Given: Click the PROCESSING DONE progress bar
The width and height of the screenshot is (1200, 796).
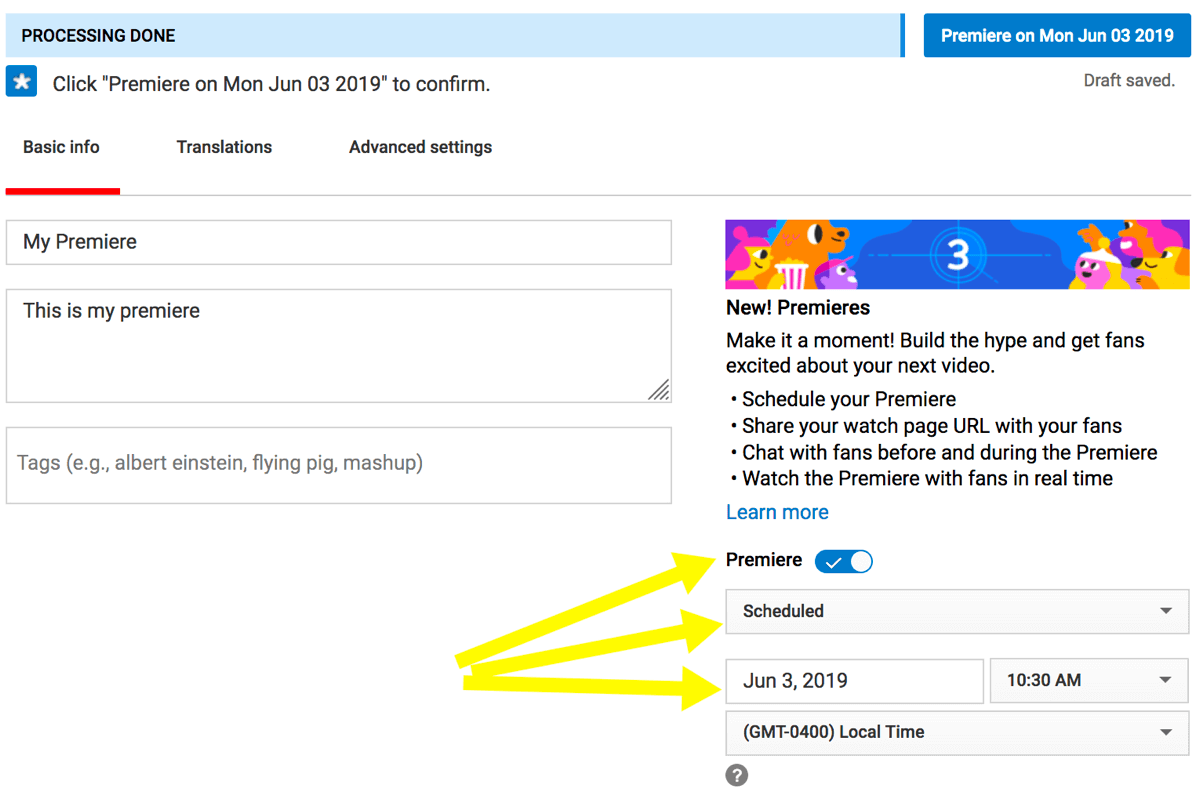Looking at the screenshot, I should point(455,35).
